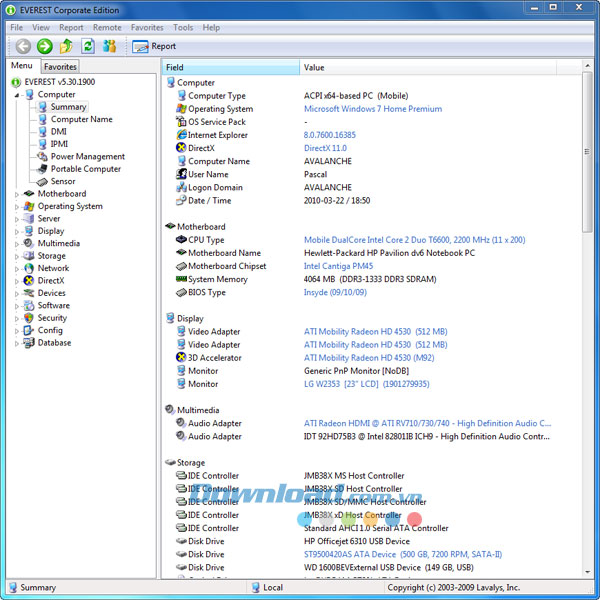Expand the Server tree node
The height and width of the screenshot is (600, 600).
[16, 219]
